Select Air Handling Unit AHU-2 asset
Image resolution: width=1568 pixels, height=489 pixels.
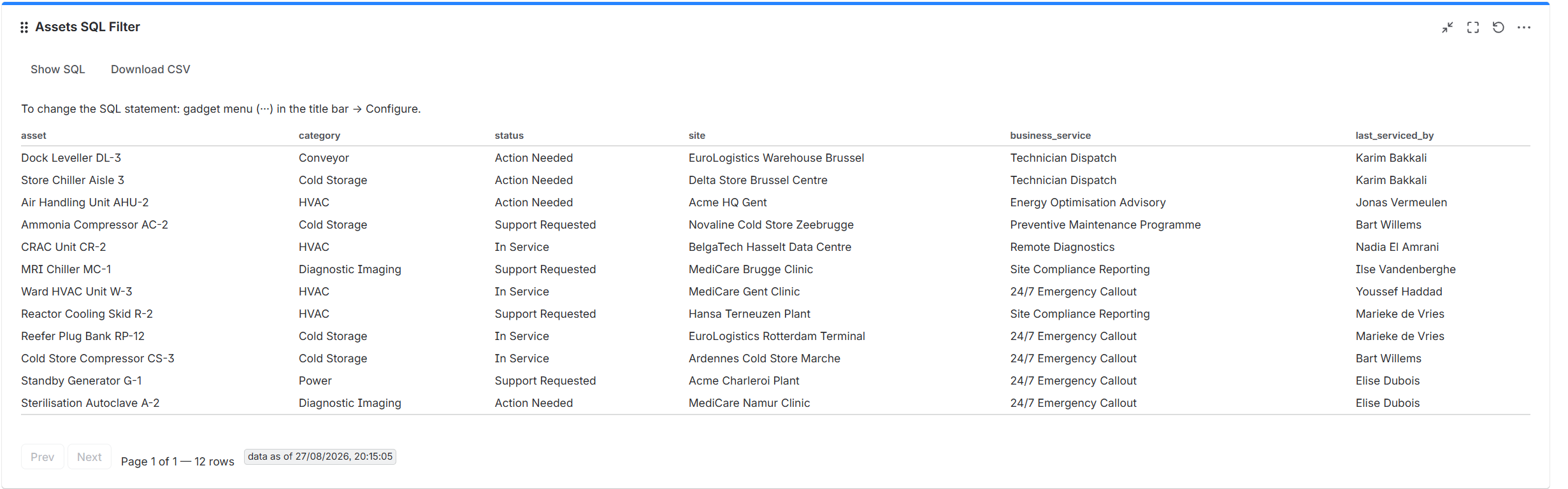tap(85, 202)
